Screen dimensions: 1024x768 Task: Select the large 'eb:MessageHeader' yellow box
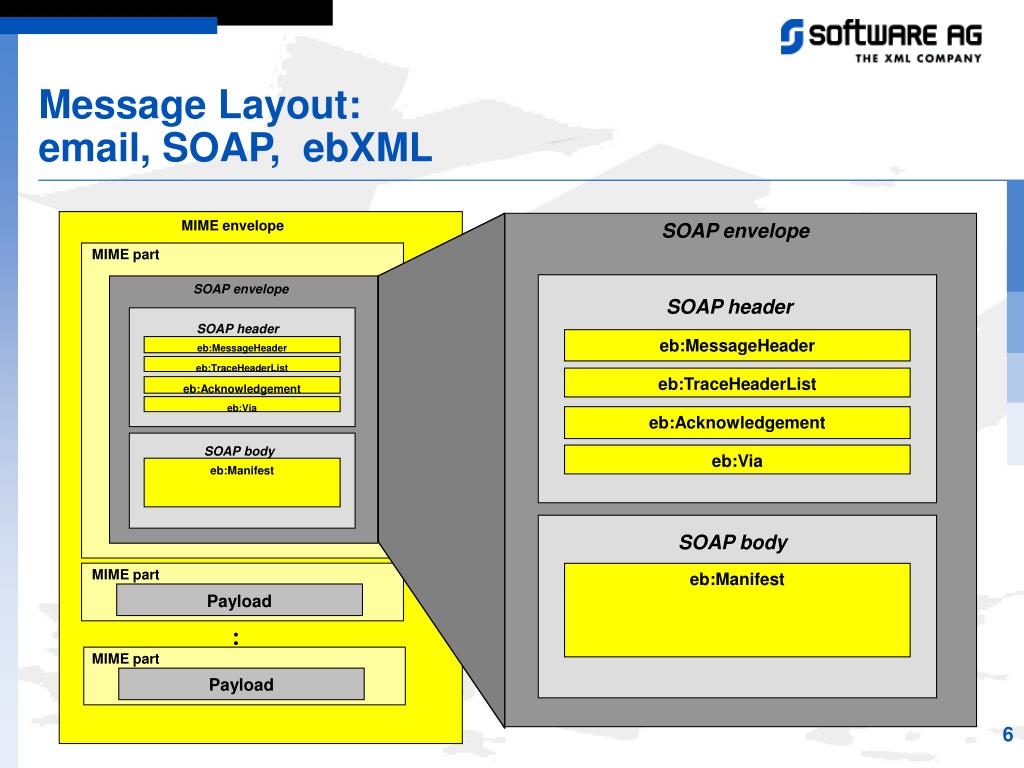(737, 345)
